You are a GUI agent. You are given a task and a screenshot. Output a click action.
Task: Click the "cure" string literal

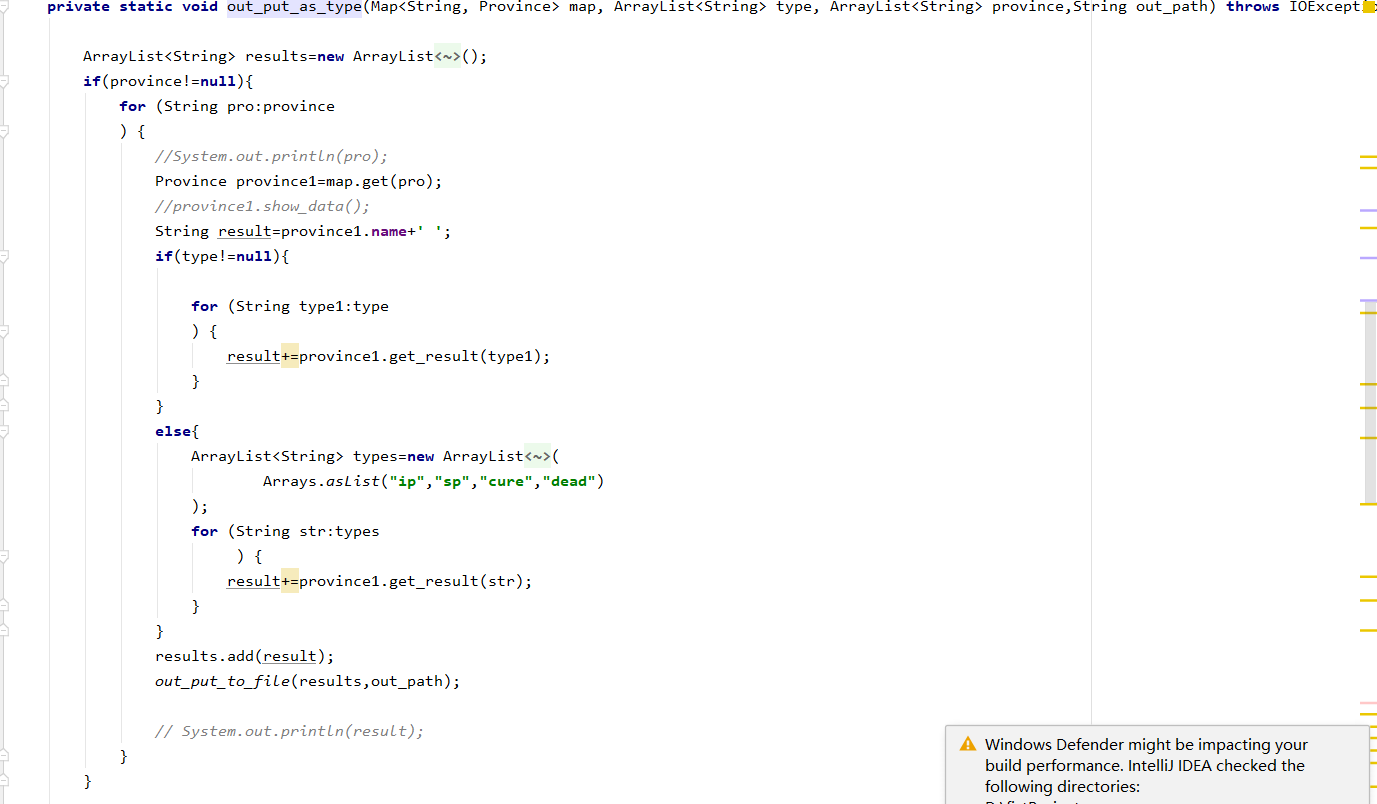point(506,481)
